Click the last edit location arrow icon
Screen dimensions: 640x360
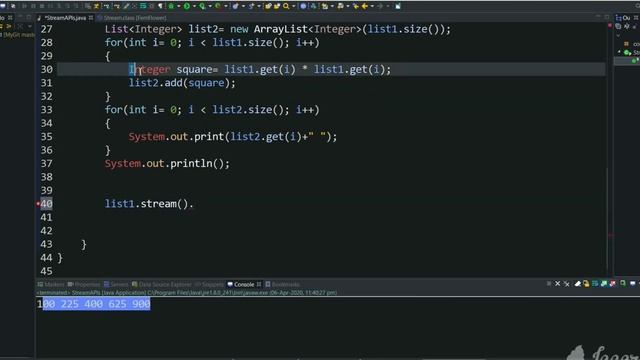click(356, 6)
